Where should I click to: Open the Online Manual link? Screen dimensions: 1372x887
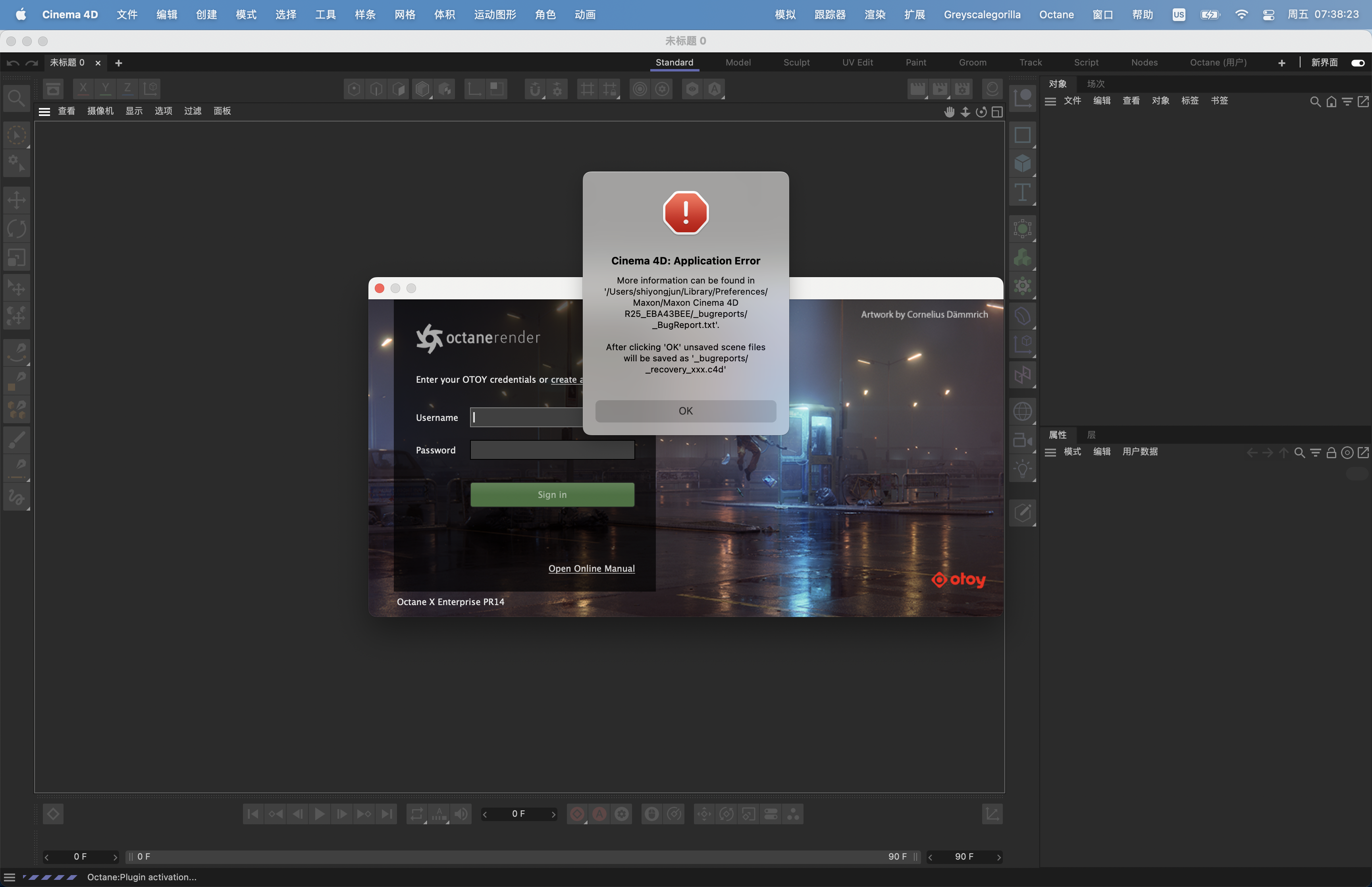tap(591, 569)
